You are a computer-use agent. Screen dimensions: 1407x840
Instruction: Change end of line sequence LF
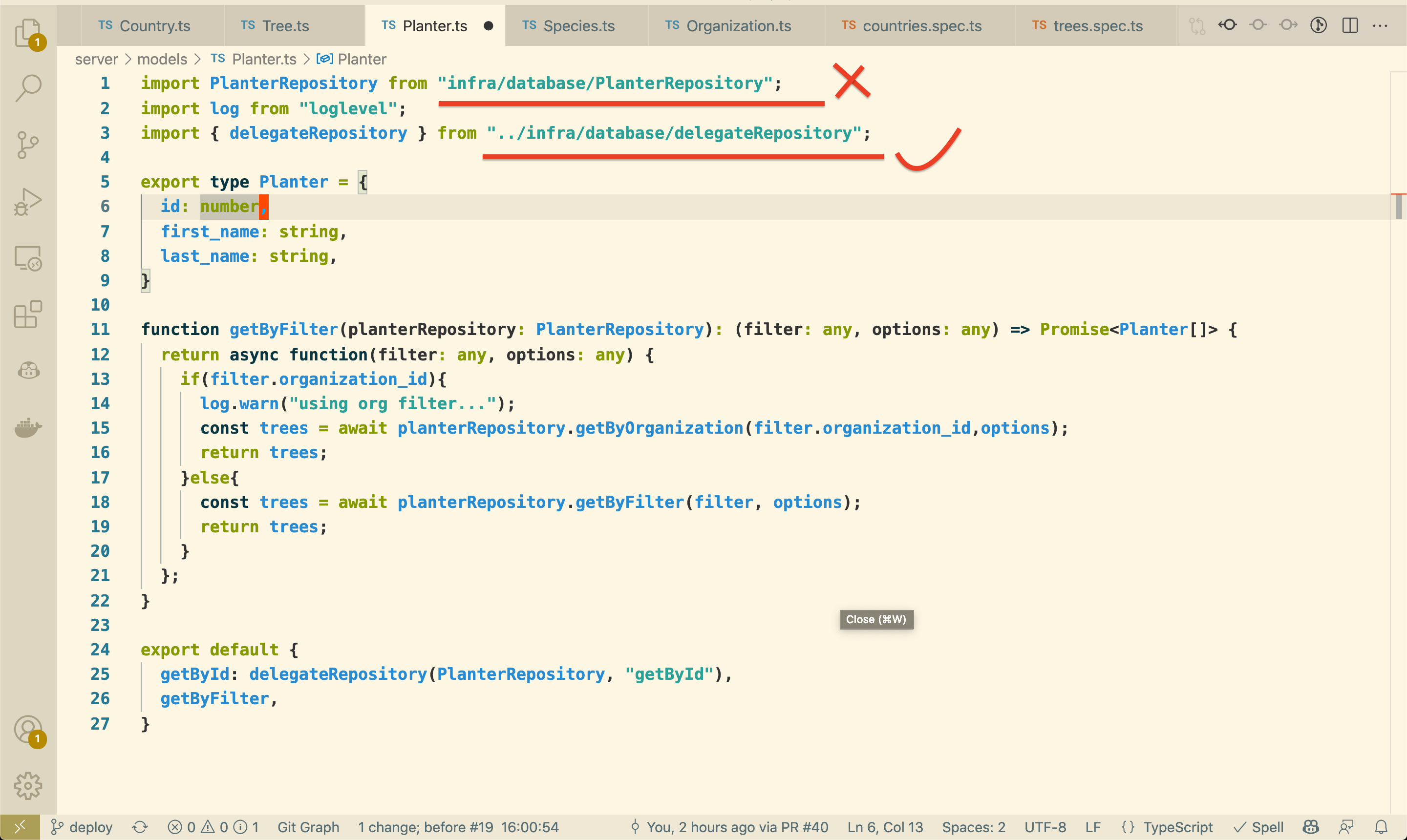1093,827
